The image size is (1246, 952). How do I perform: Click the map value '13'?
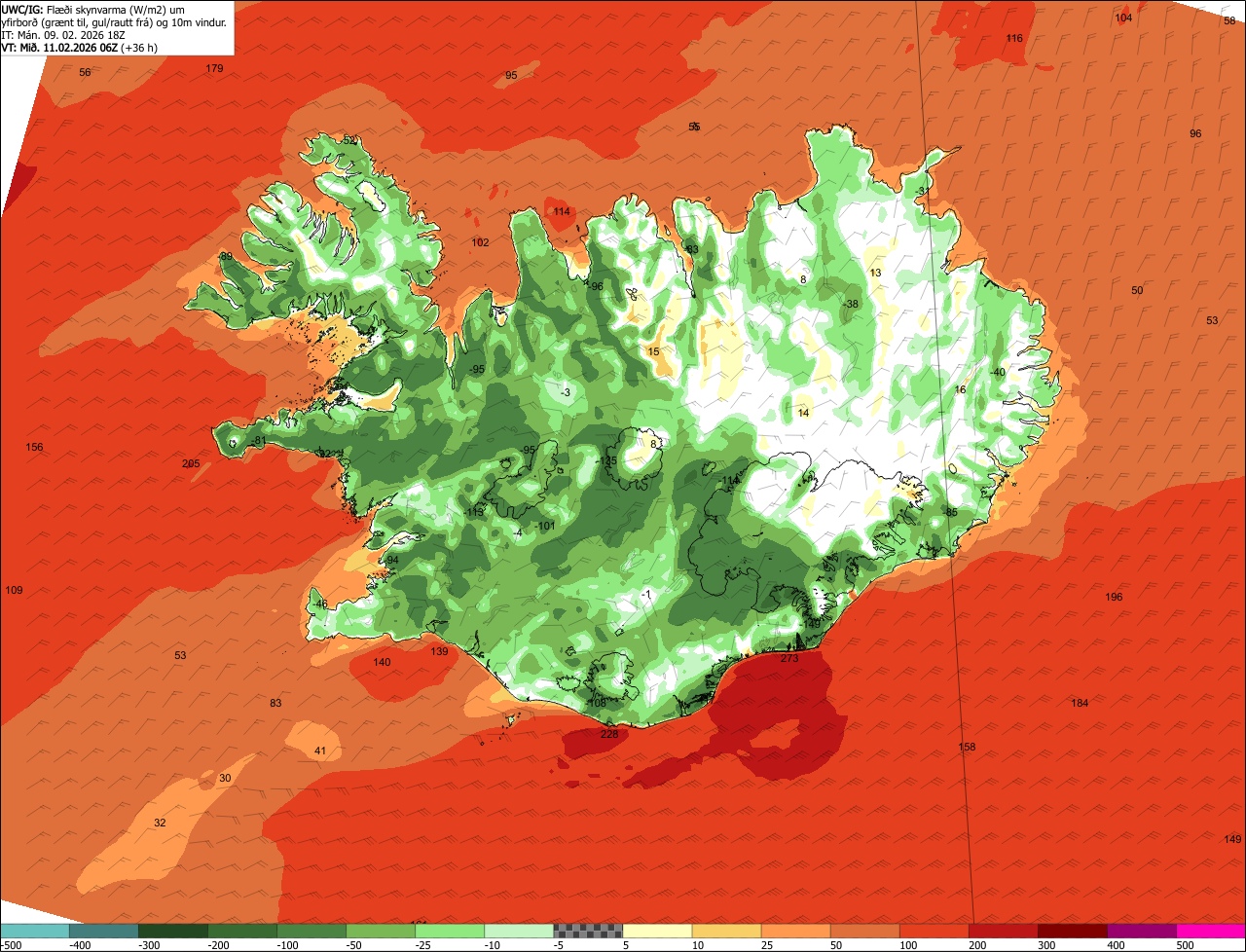point(875,273)
